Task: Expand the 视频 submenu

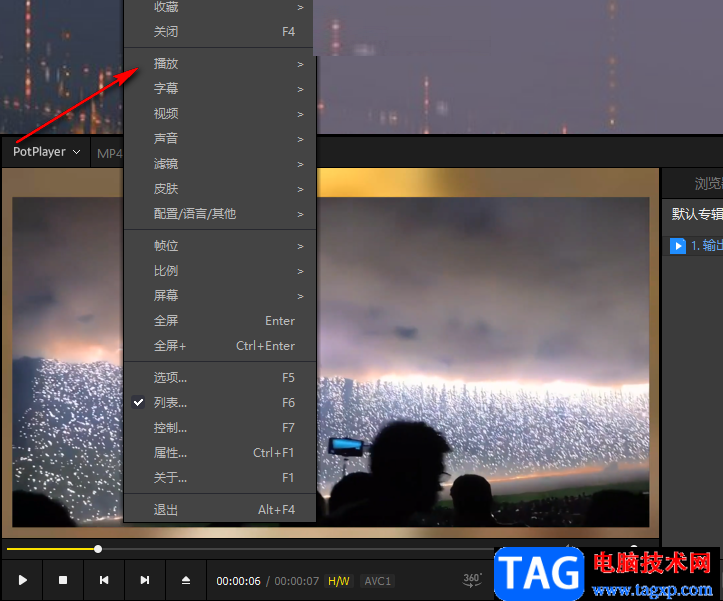Action: (x=220, y=113)
